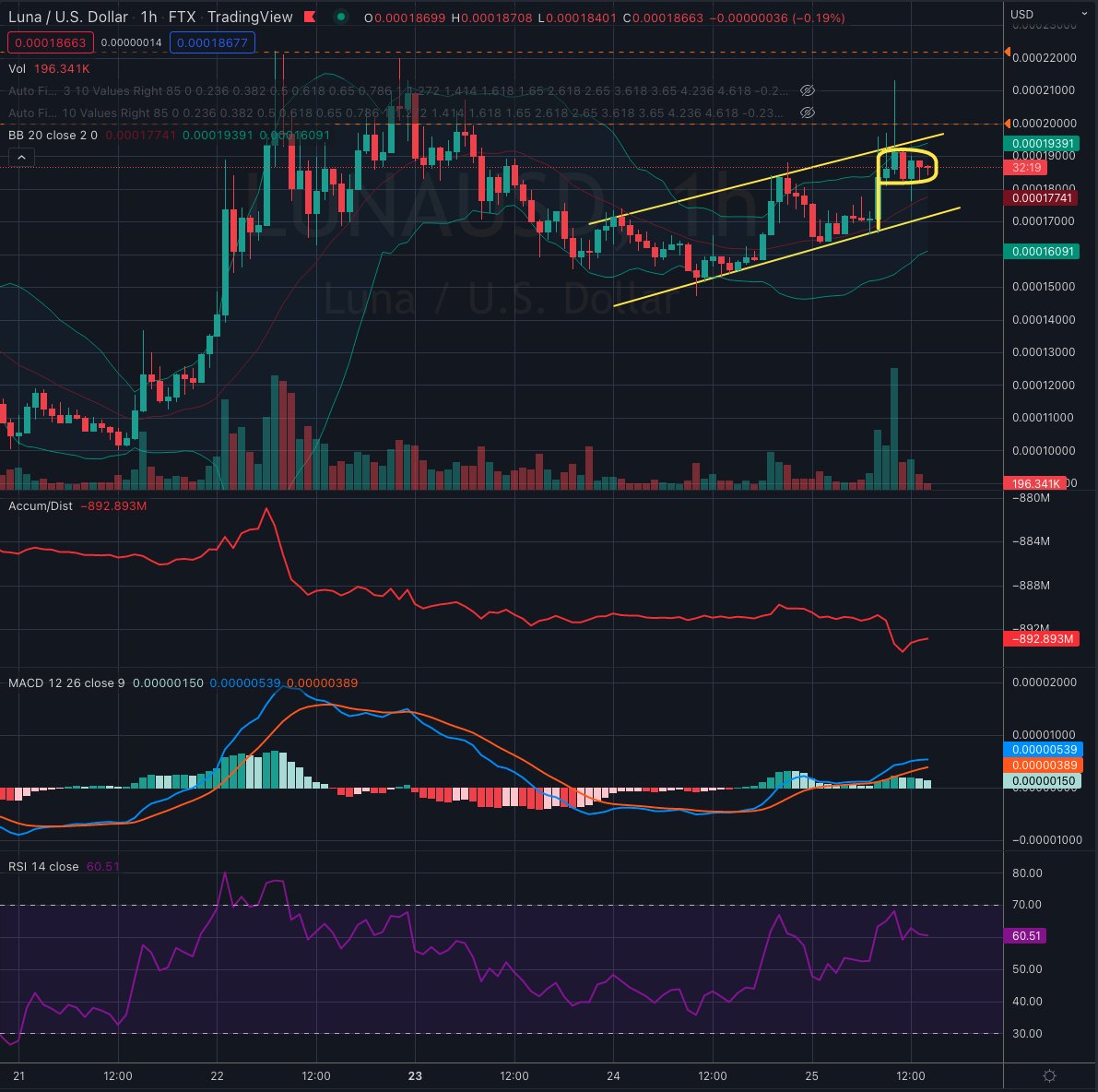The height and width of the screenshot is (1092, 1098).
Task: Open the Luna / U.S. Dollar symbol menu
Action: (x=69, y=17)
